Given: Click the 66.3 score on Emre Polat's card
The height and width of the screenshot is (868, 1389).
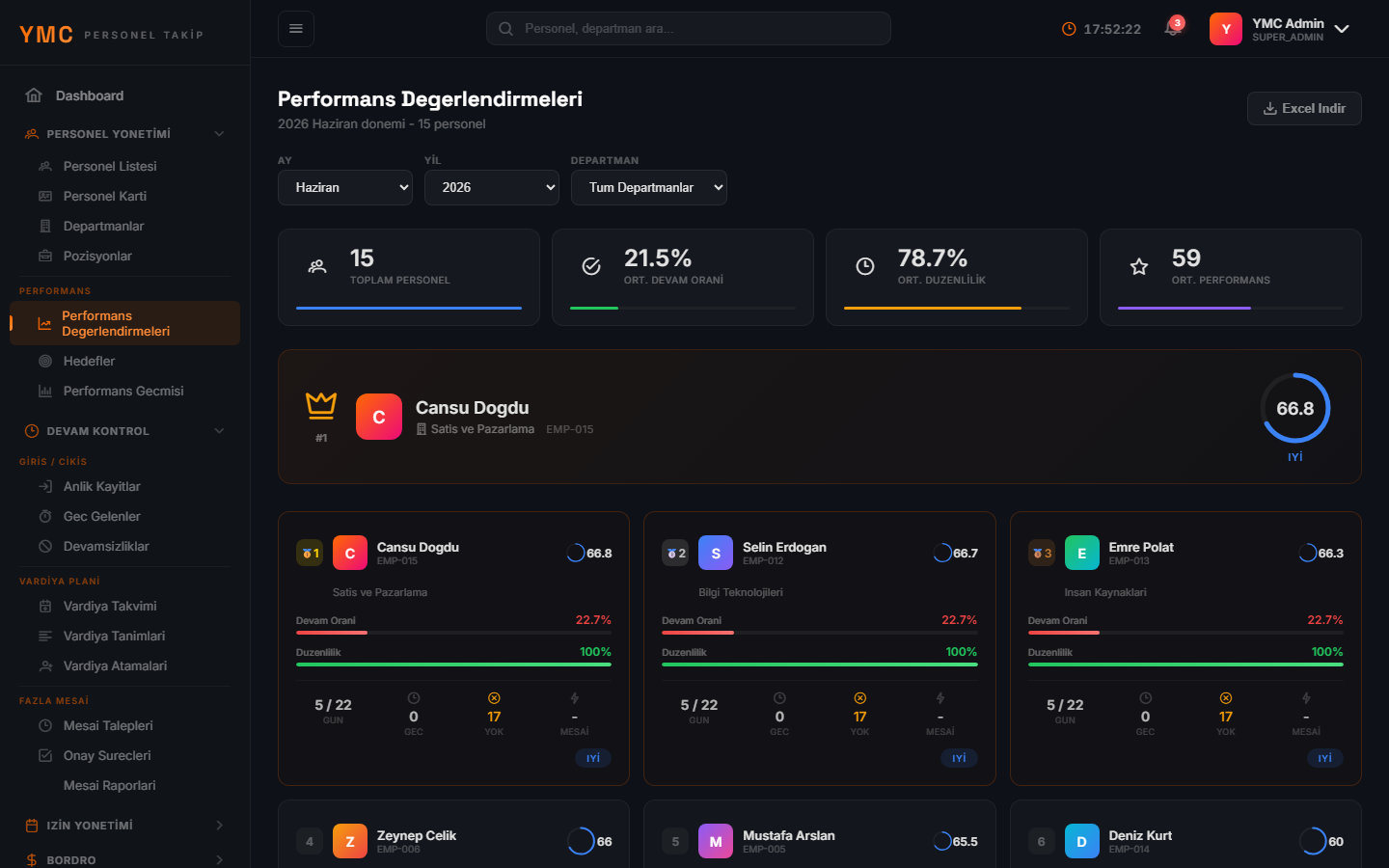Looking at the screenshot, I should pyautogui.click(x=1331, y=553).
